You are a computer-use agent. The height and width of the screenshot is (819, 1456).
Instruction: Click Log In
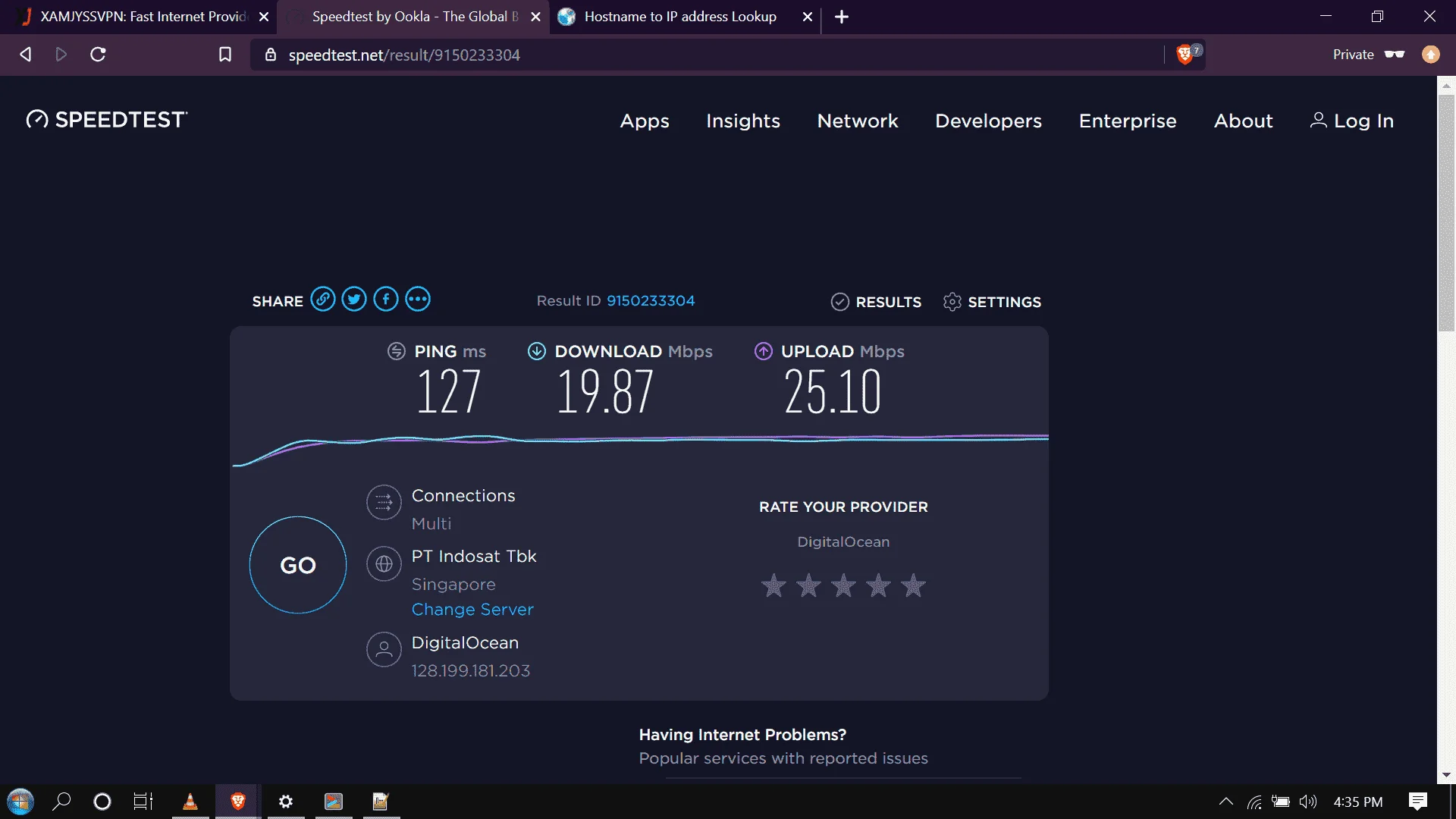click(1352, 121)
